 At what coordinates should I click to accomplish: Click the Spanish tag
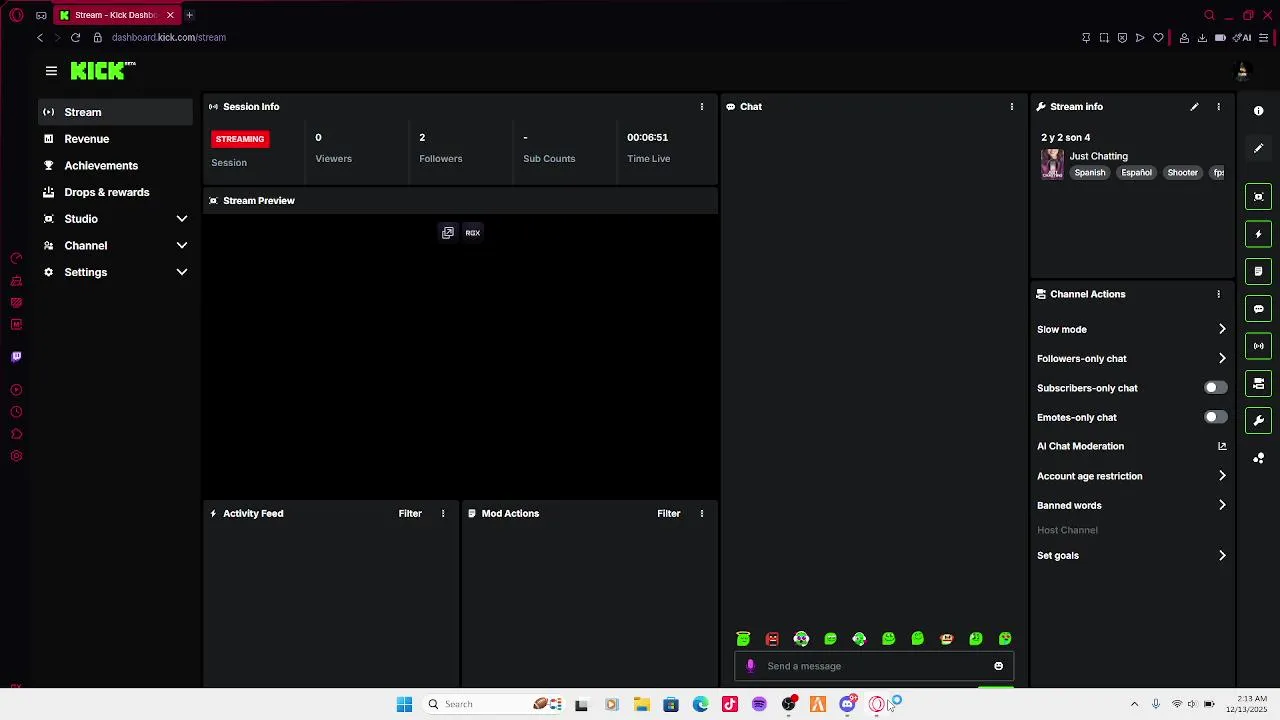(1090, 173)
